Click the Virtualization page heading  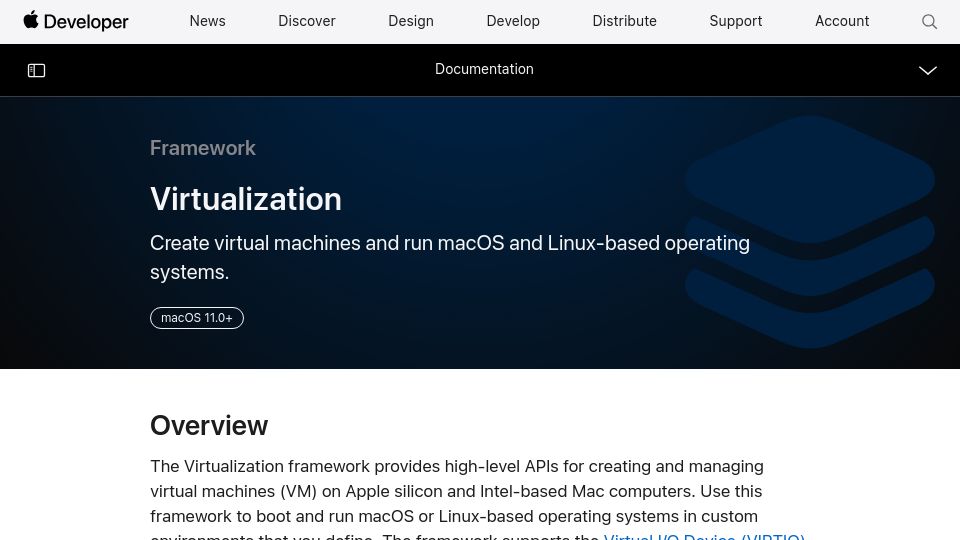click(246, 199)
